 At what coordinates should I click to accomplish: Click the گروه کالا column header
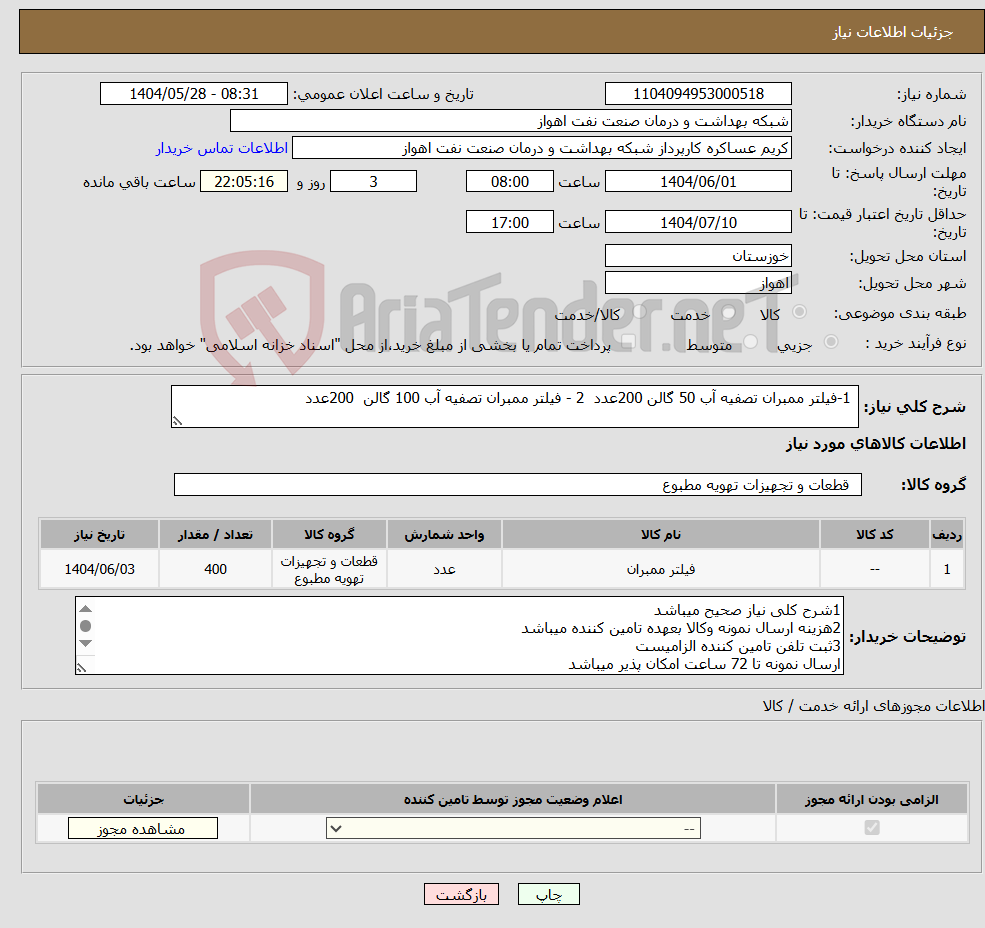pyautogui.click(x=329, y=534)
